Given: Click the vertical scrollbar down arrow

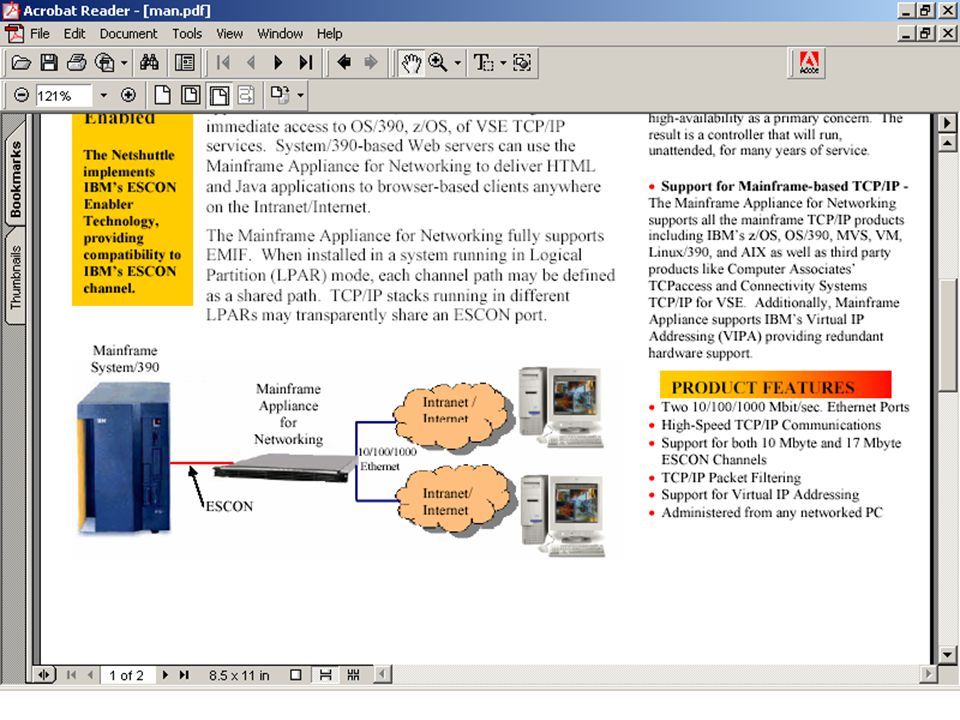Looking at the screenshot, I should [x=947, y=654].
